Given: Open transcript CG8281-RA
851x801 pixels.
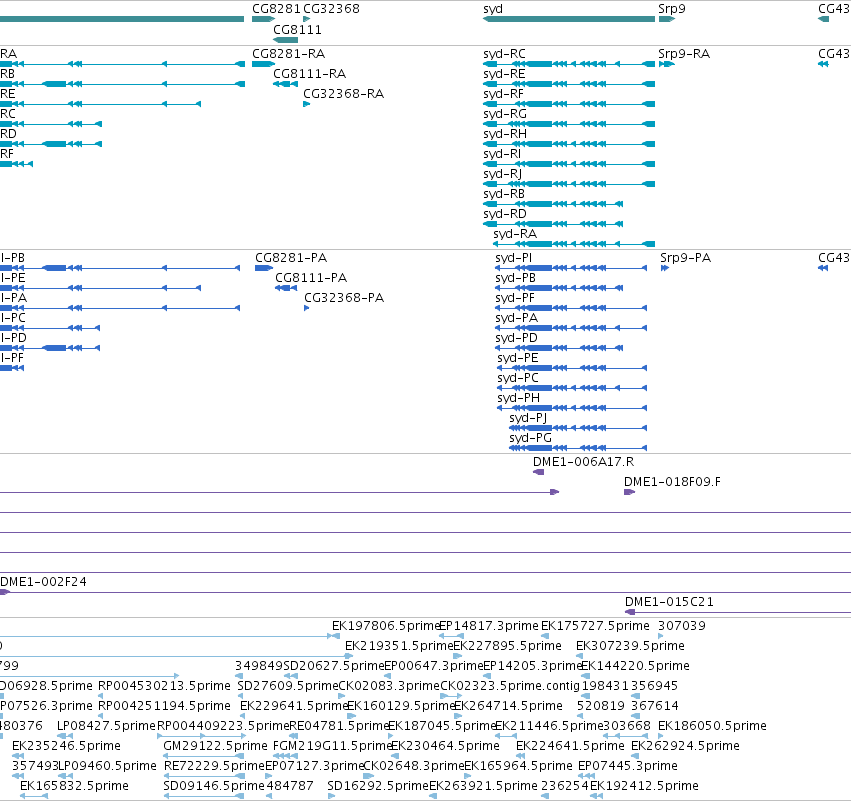Looking at the screenshot, I should coord(288,54).
